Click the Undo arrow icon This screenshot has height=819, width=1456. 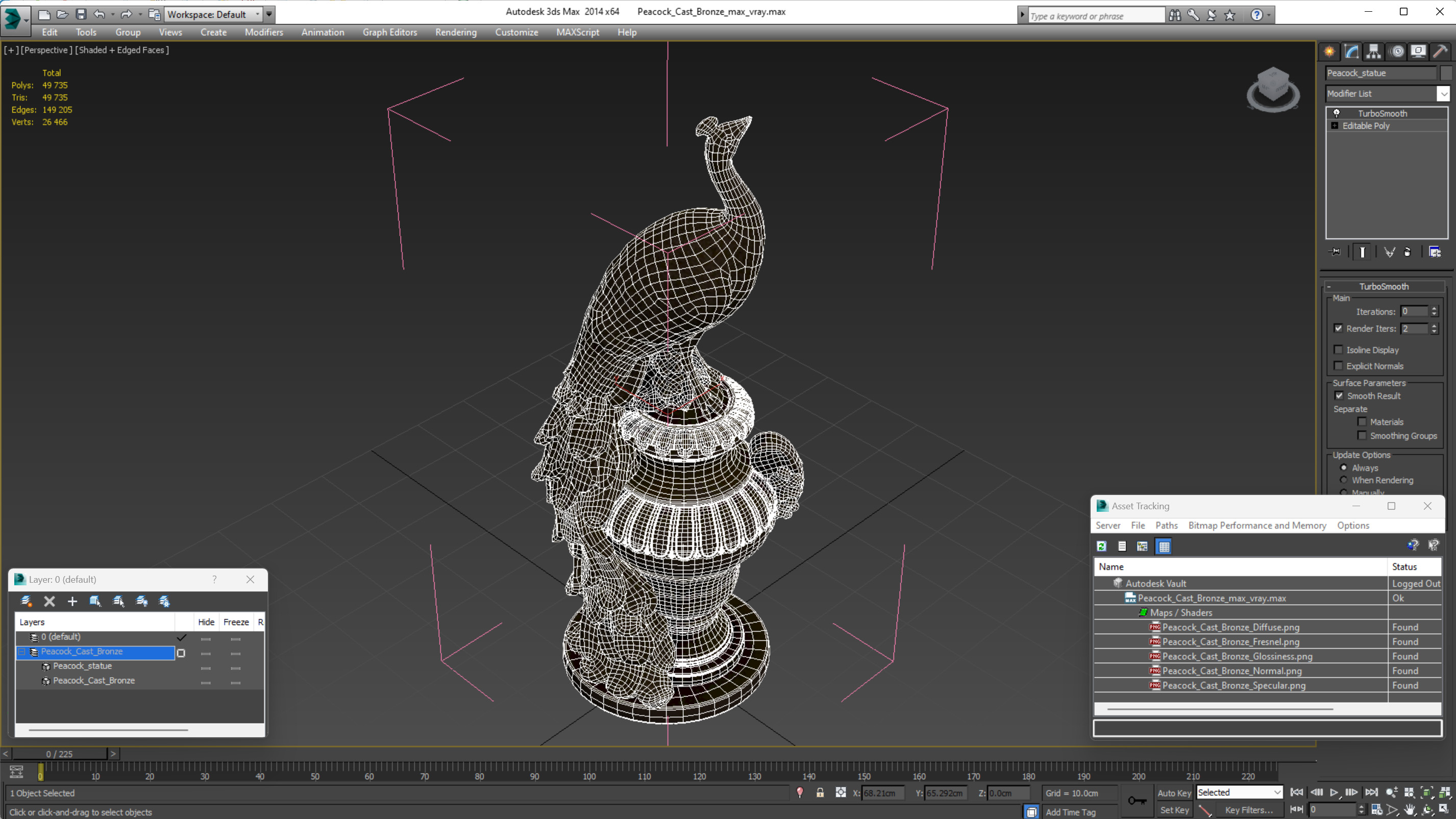pos(100,14)
